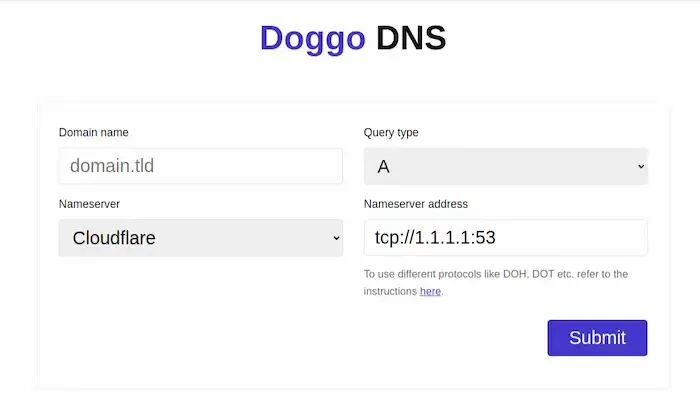Open the Query type dropdown
The height and width of the screenshot is (418, 700).
pyautogui.click(x=506, y=167)
